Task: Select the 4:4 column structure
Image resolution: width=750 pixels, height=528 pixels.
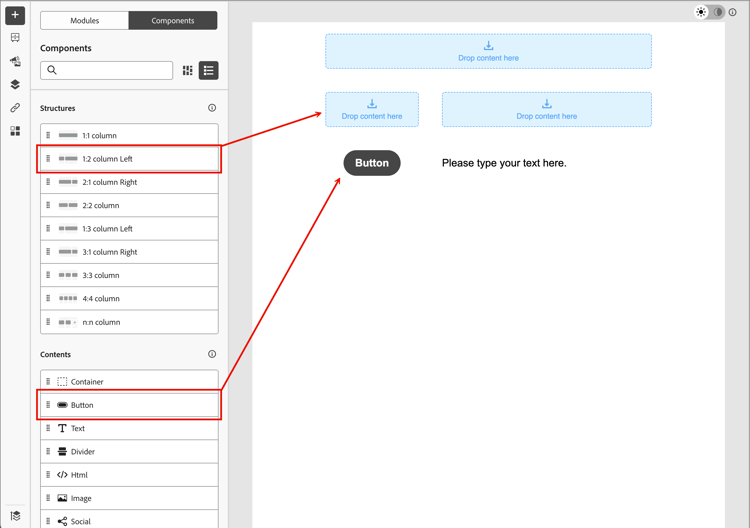Action: [x=129, y=298]
